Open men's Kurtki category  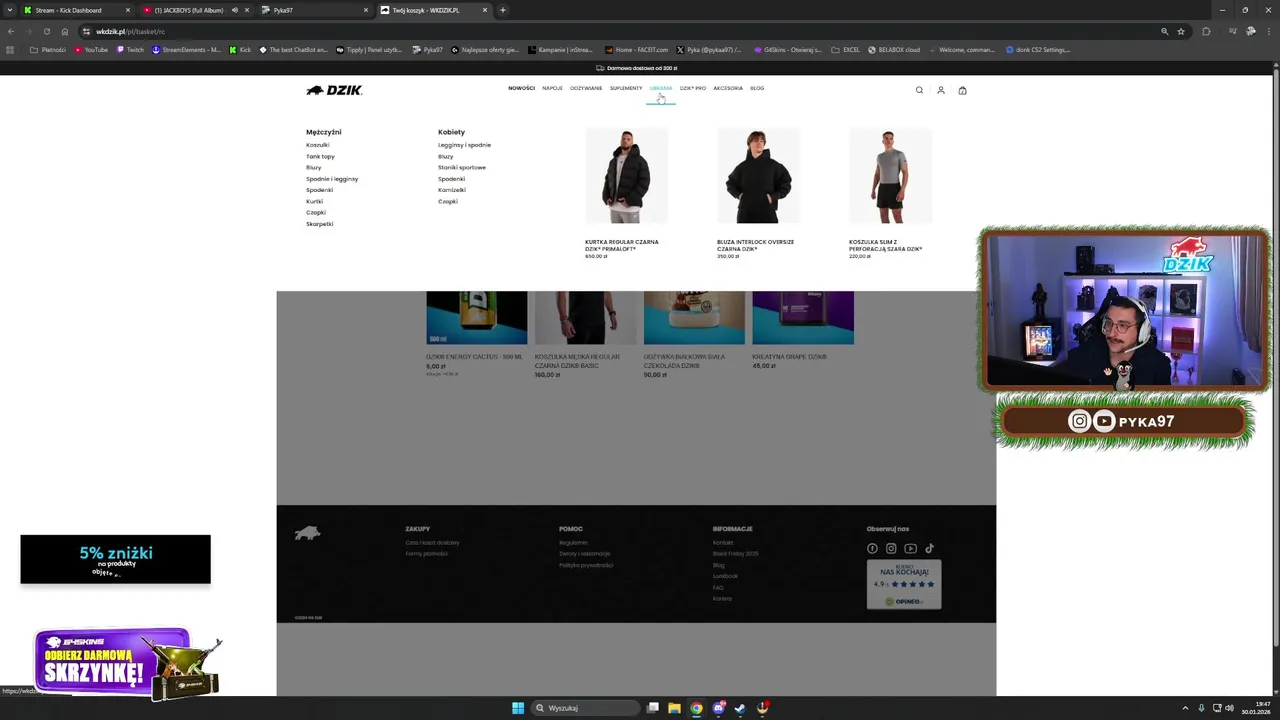[314, 201]
